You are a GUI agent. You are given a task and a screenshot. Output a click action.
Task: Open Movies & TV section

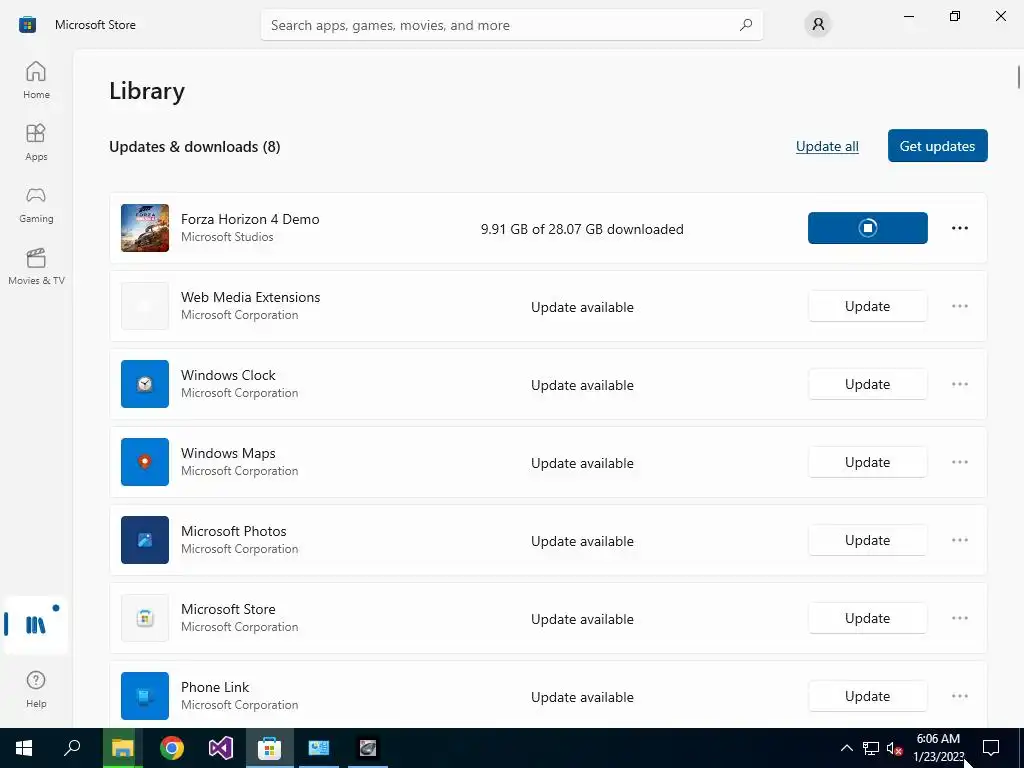click(x=36, y=266)
